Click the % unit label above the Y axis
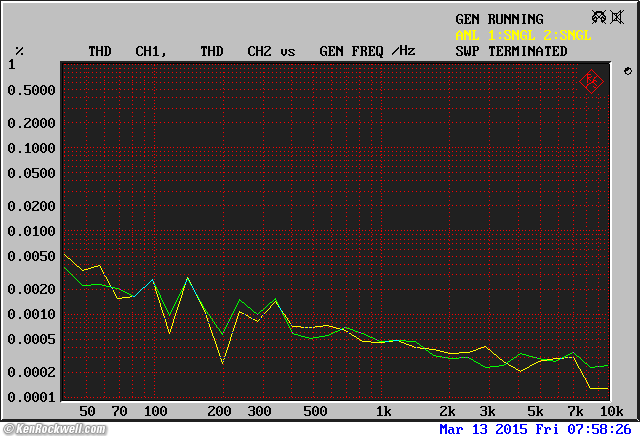Screen dimensions: 640x436 pos(19,51)
